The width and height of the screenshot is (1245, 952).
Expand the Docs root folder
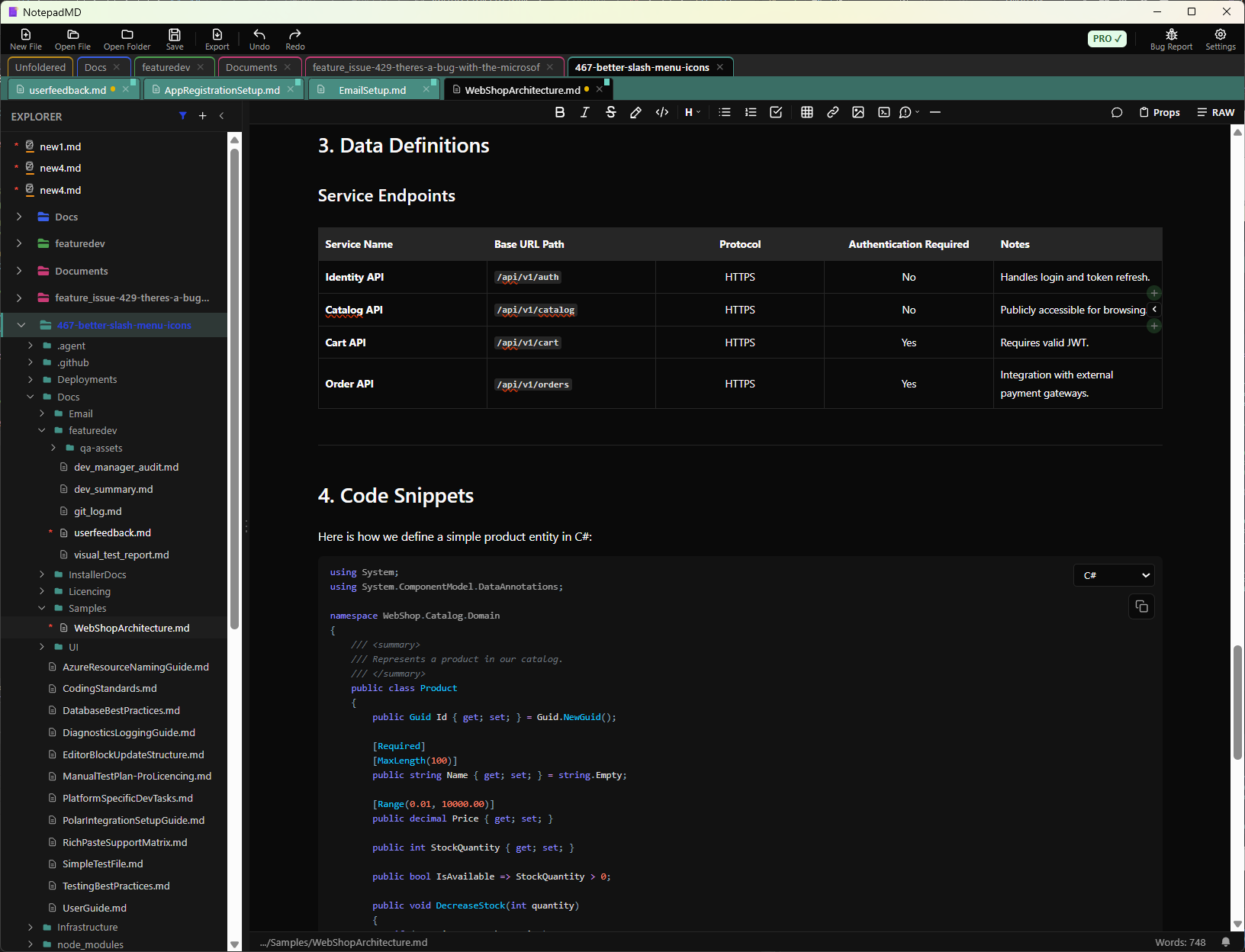click(19, 217)
